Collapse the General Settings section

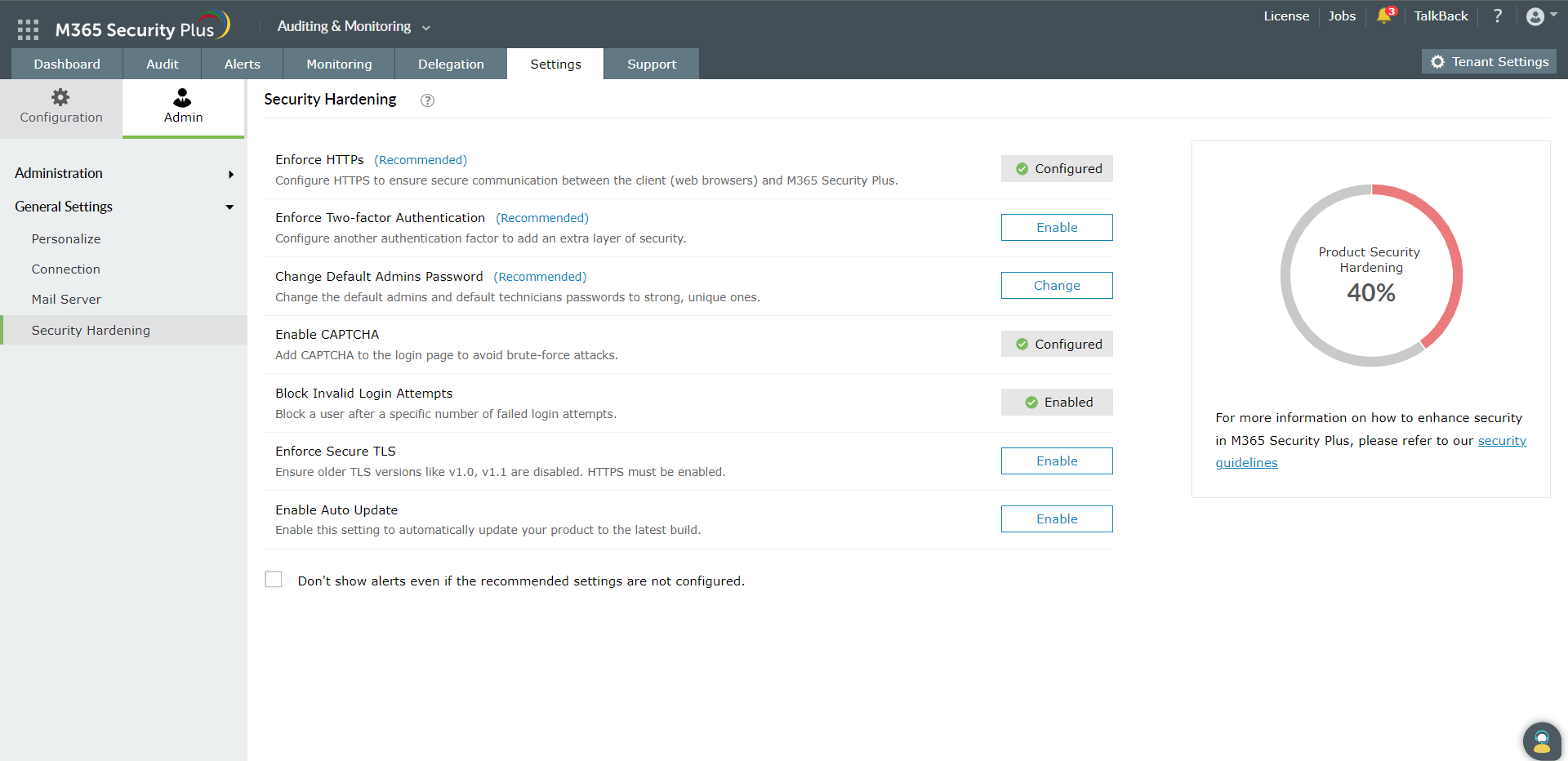tap(123, 207)
